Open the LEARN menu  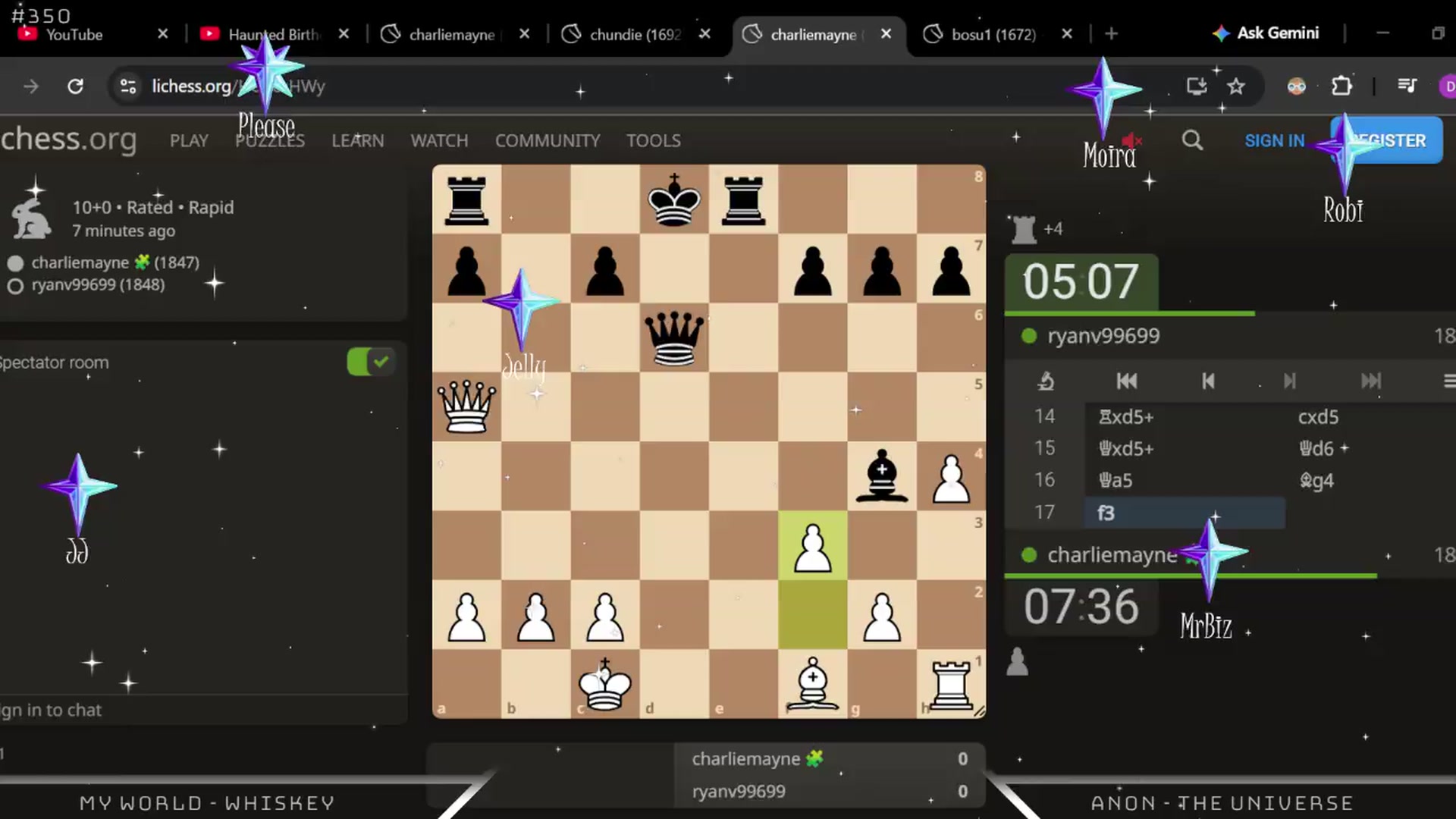click(x=358, y=141)
